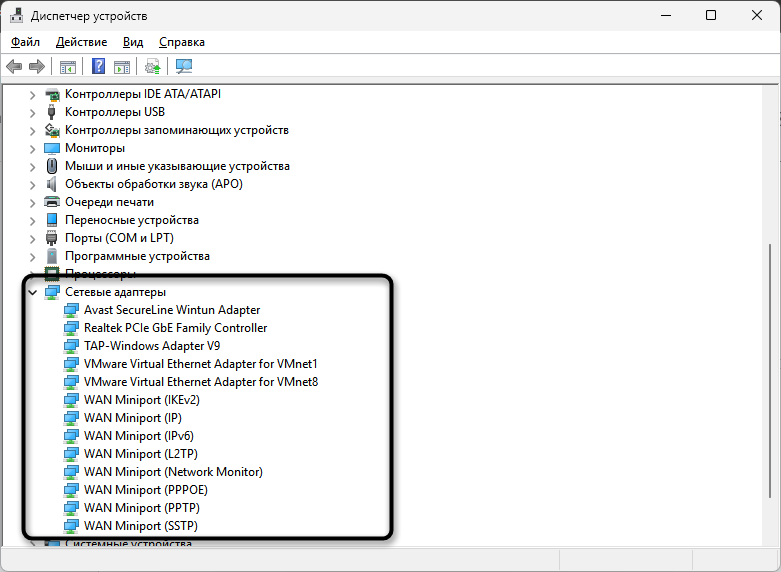Expand the Контроллеры USB node
The width and height of the screenshot is (781, 572).
pos(32,113)
